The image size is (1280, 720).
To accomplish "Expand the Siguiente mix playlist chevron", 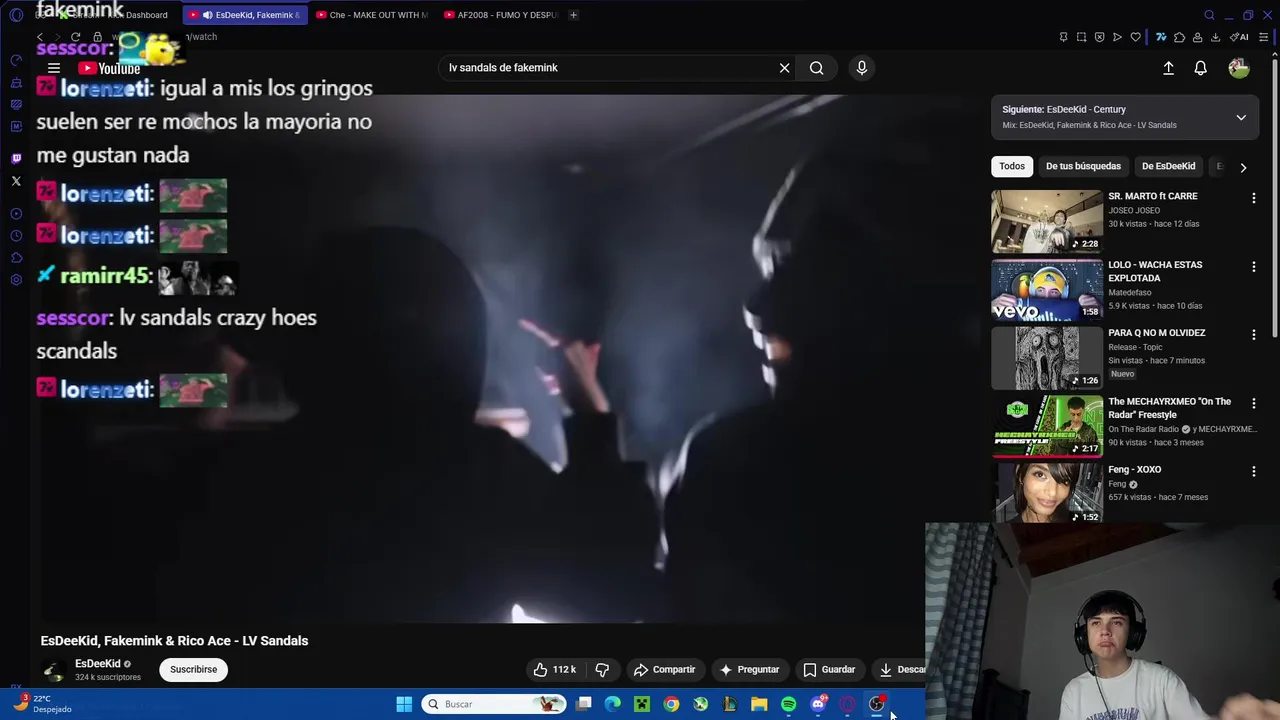I will click(1241, 117).
